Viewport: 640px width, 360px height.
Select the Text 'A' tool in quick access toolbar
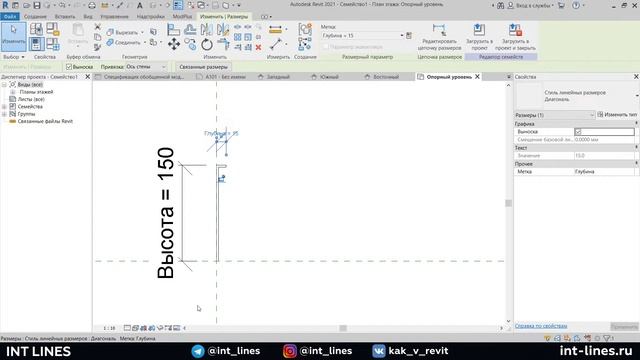(140, 5)
